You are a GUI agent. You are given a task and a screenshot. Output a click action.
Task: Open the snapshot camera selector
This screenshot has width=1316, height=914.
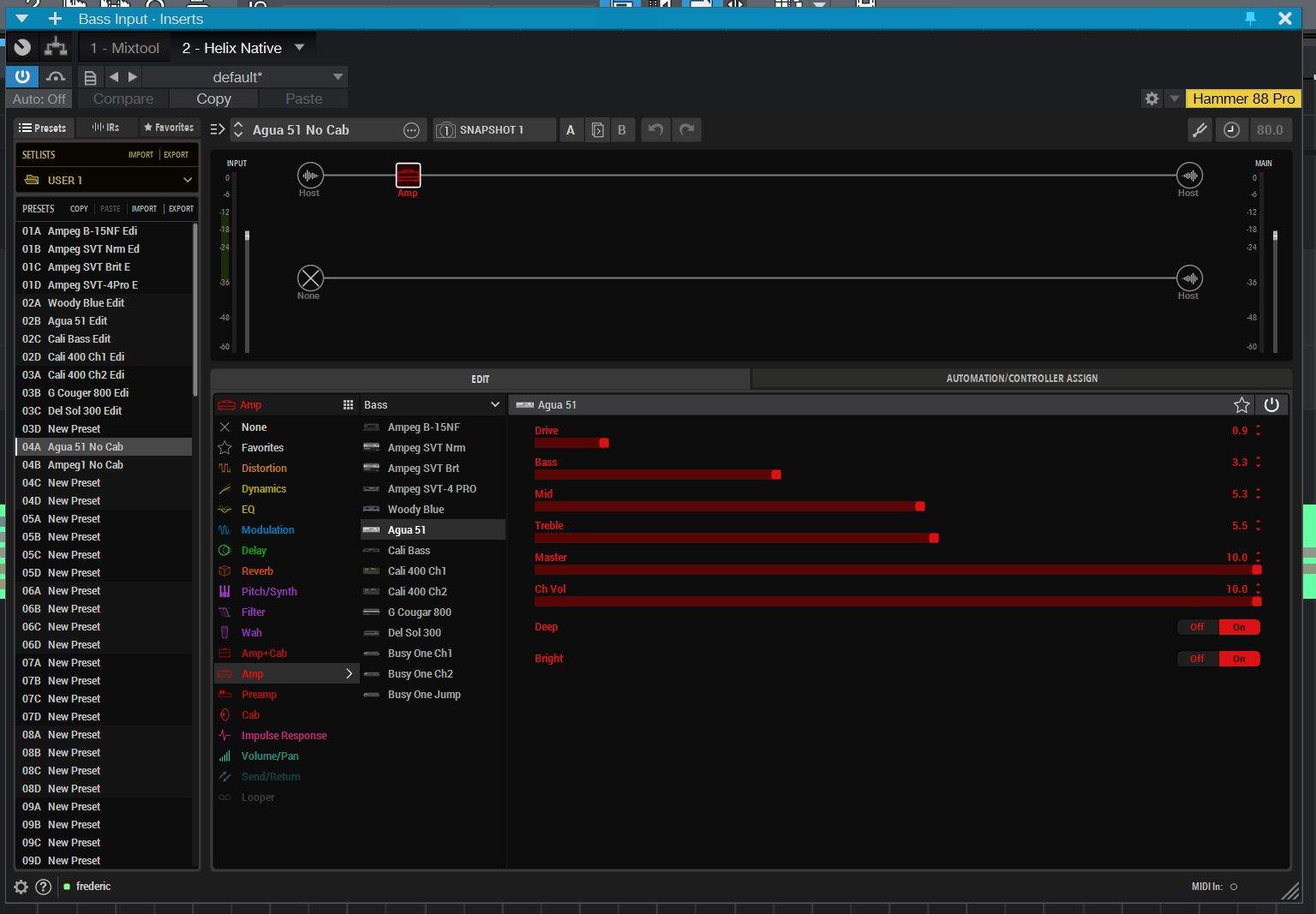446,130
